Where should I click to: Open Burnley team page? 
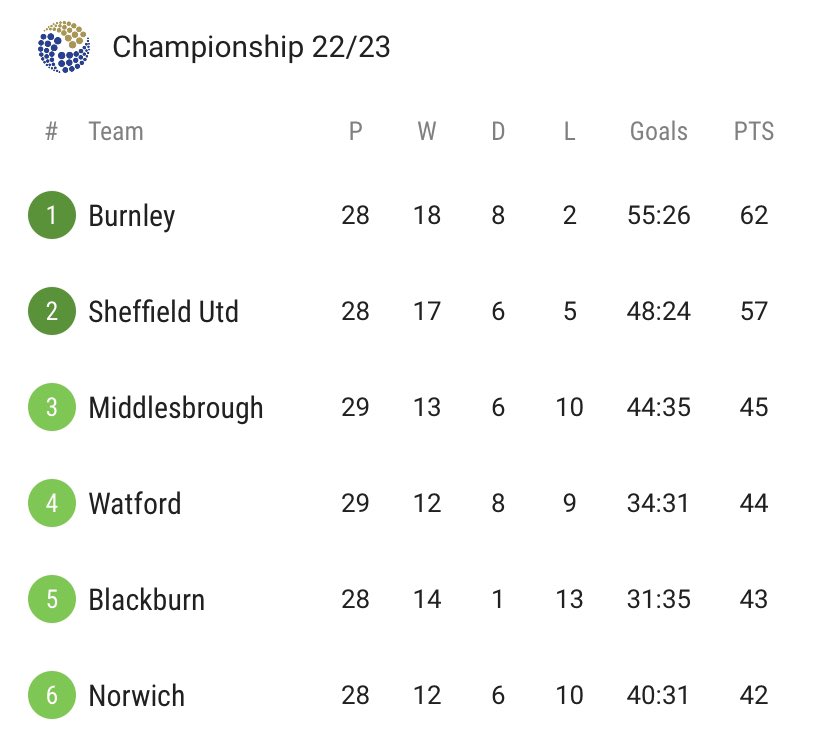pyautogui.click(x=131, y=217)
